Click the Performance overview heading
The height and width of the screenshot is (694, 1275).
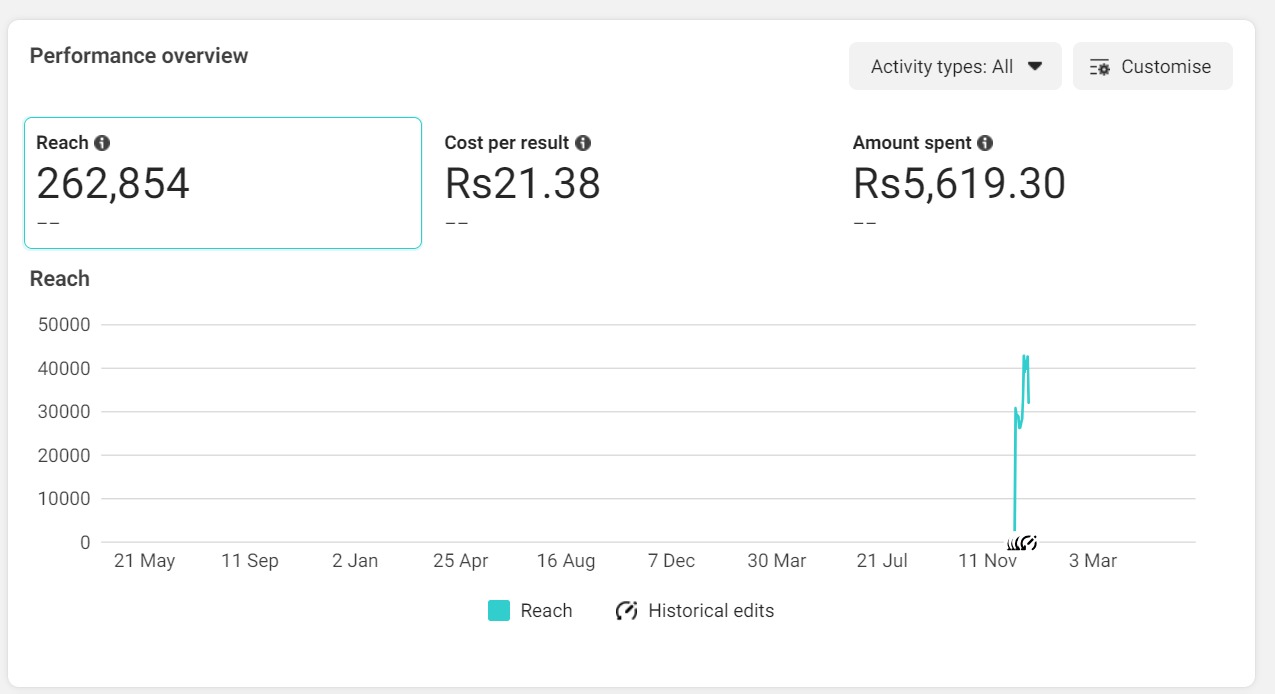[139, 56]
